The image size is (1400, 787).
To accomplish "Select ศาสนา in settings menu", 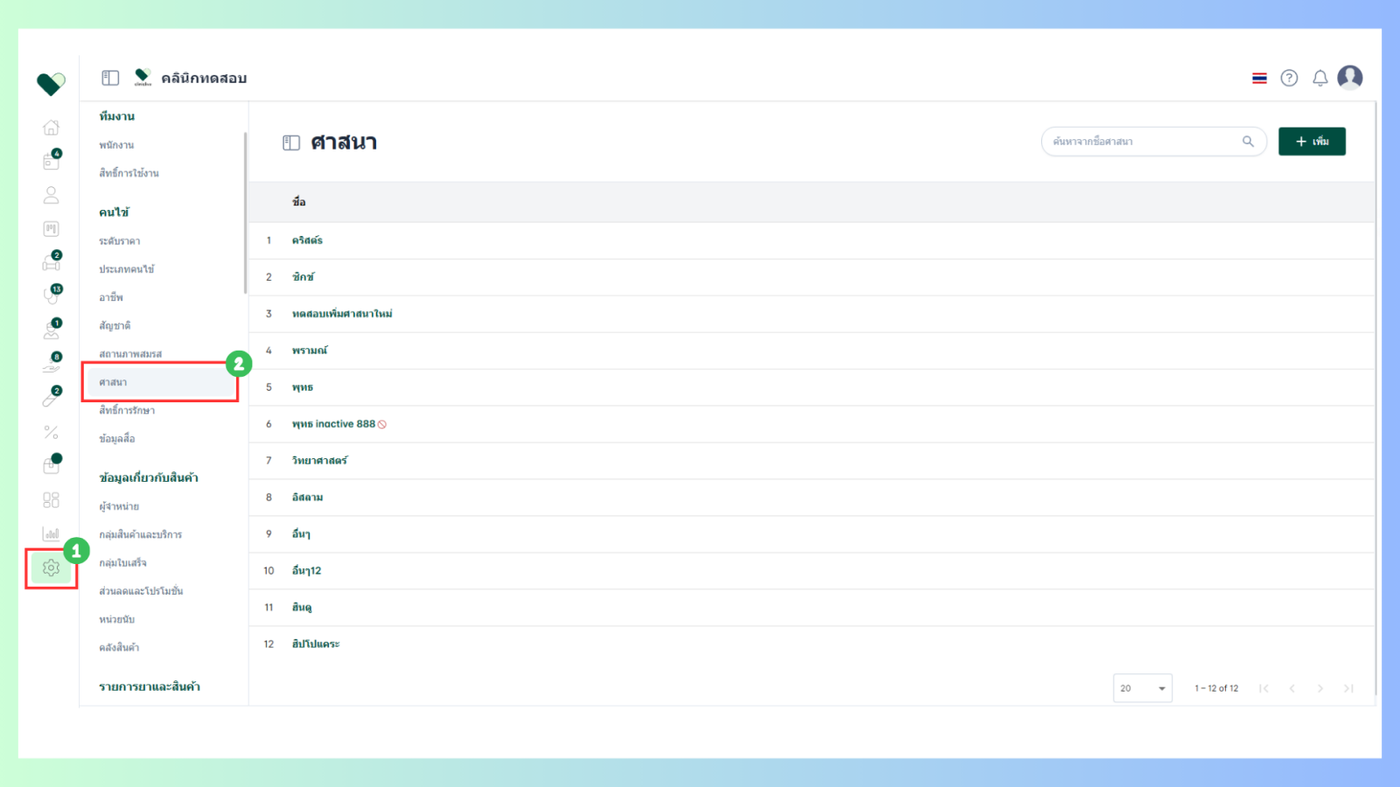I will coord(160,382).
